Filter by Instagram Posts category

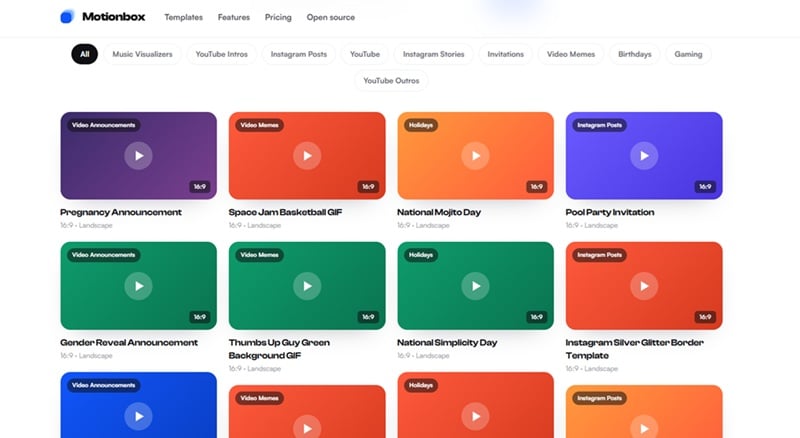299,54
